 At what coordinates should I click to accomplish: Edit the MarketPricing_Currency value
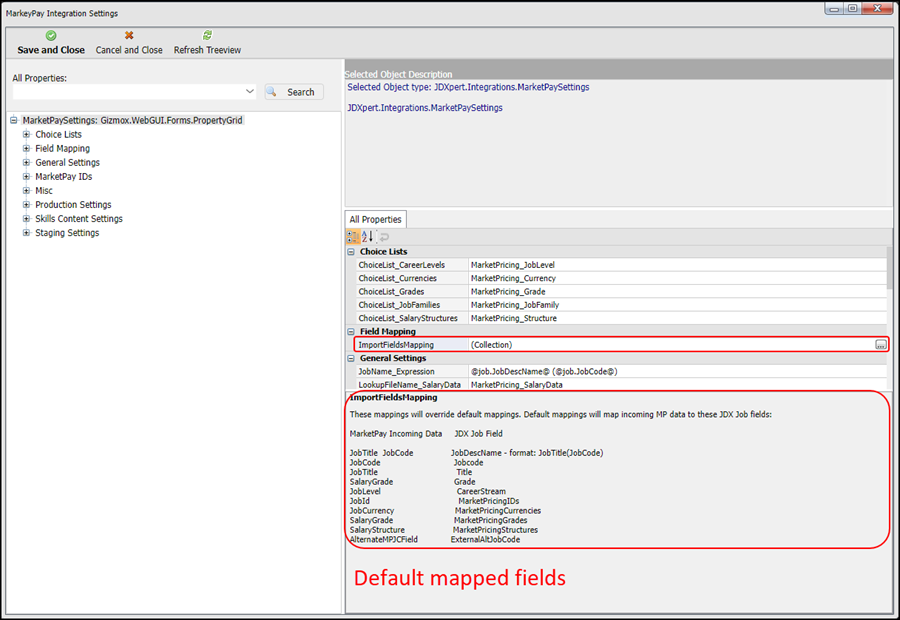[x=677, y=278]
